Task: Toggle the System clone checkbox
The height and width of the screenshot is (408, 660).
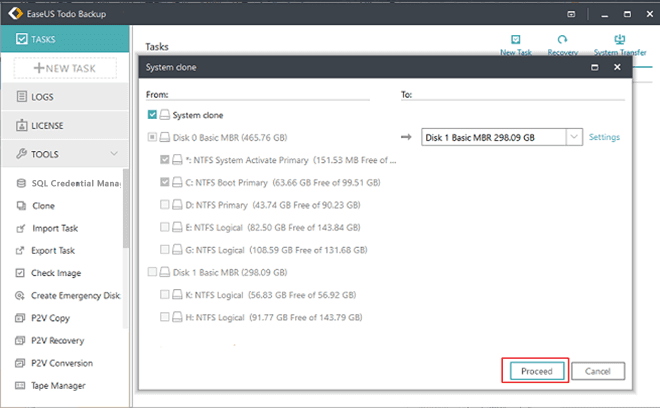Action: (x=152, y=115)
